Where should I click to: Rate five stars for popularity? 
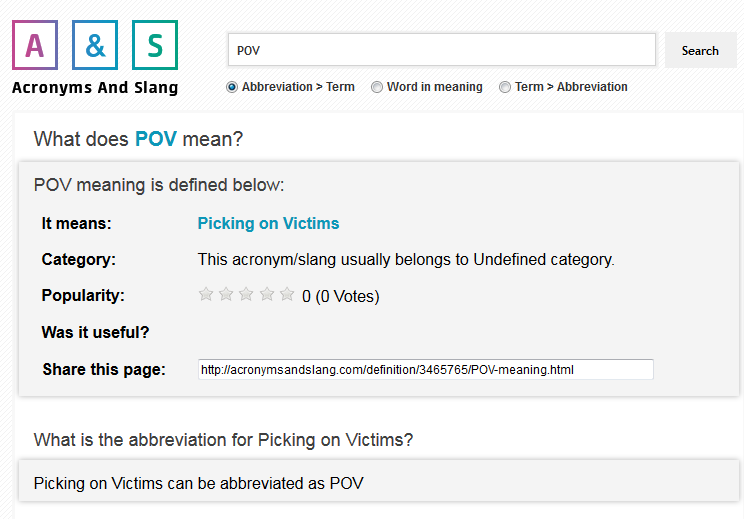[x=287, y=295]
